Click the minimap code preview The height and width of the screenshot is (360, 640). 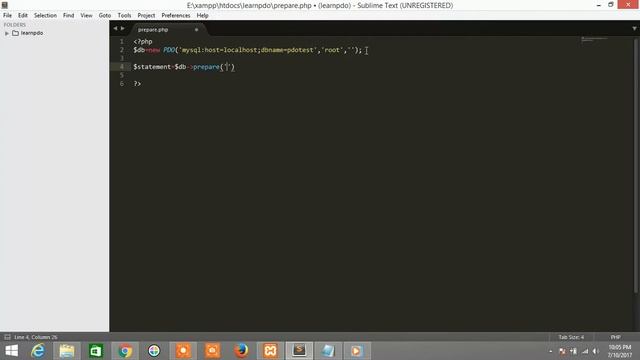(594, 39)
